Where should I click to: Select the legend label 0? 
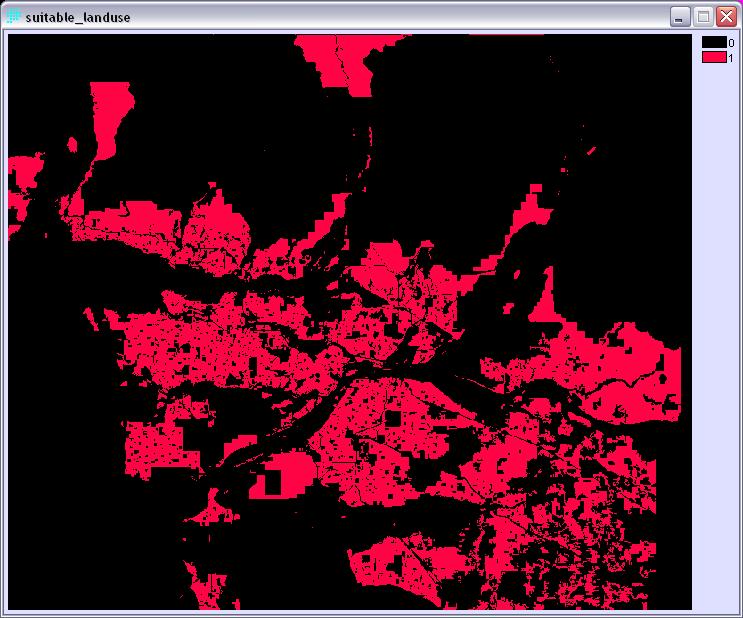(x=731, y=43)
